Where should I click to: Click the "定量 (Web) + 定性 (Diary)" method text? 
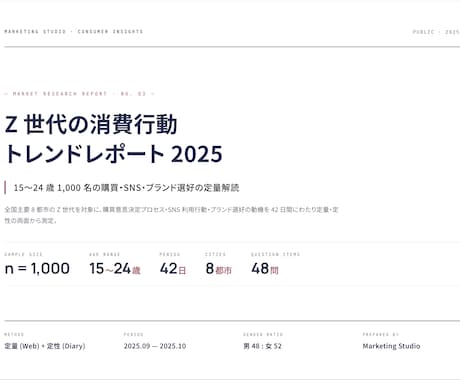tap(45, 346)
